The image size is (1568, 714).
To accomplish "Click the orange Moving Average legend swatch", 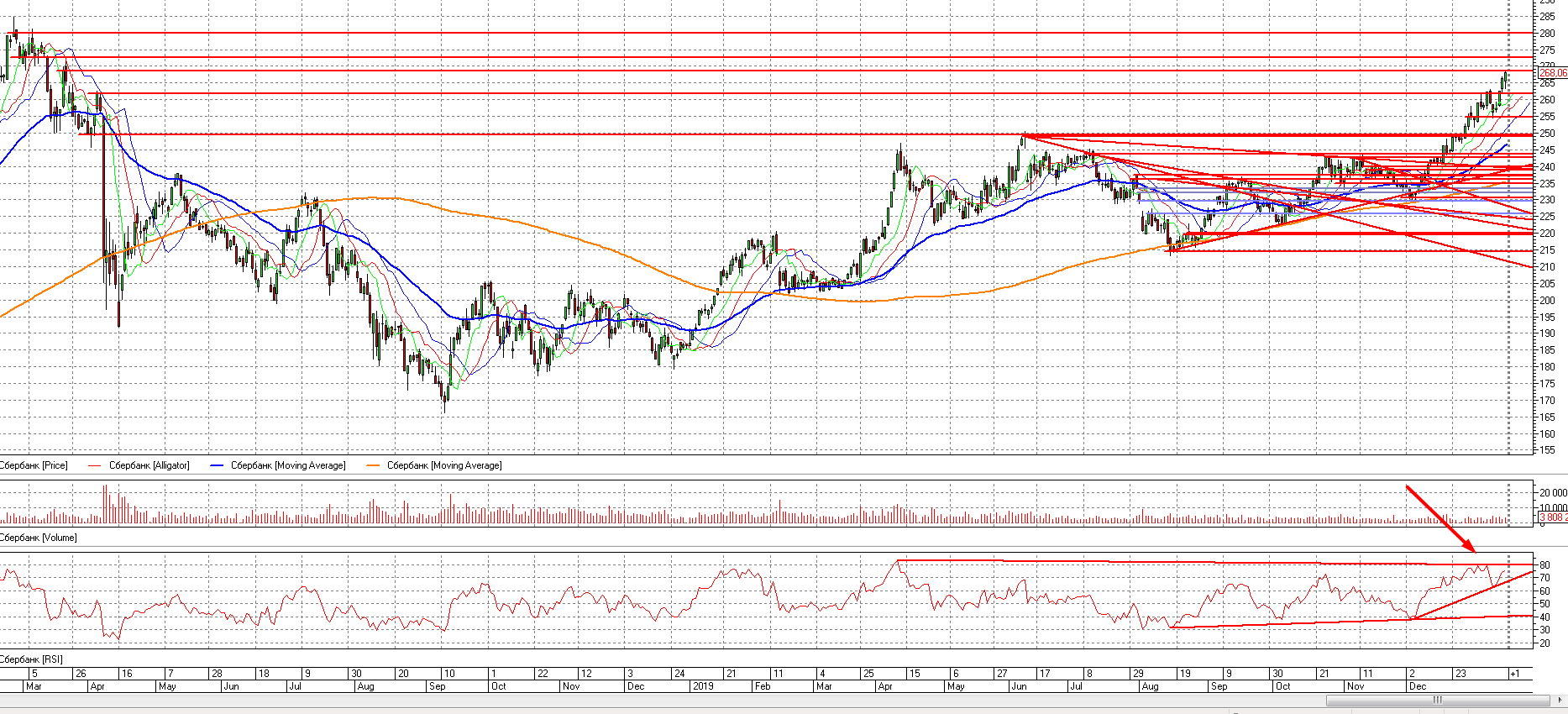I will pos(373,465).
